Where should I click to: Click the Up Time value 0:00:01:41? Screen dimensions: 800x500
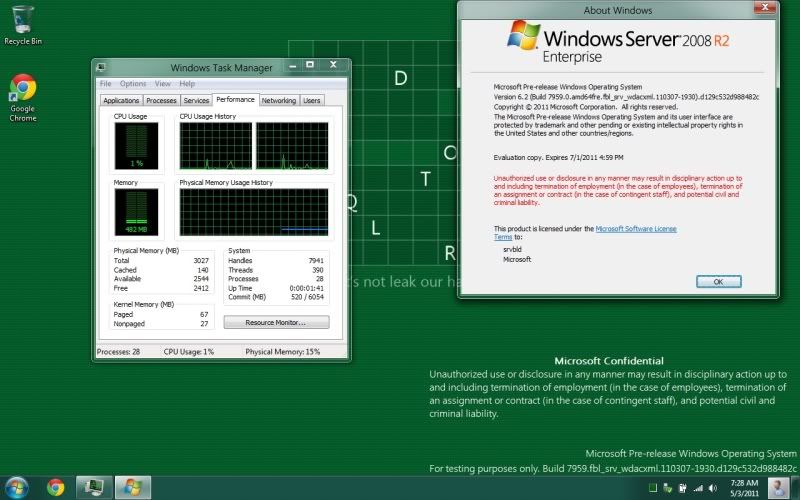[307, 288]
